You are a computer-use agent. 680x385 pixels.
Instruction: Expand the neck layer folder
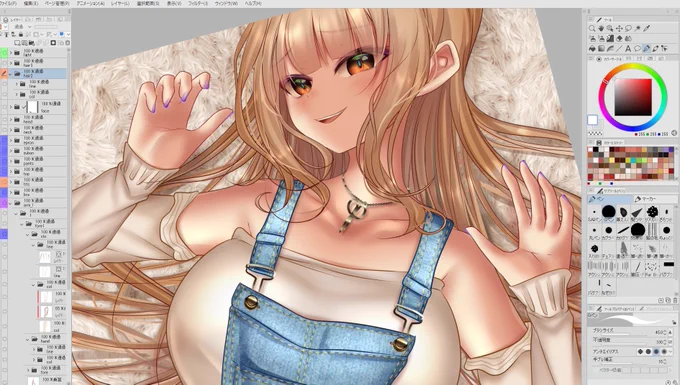pos(11,130)
